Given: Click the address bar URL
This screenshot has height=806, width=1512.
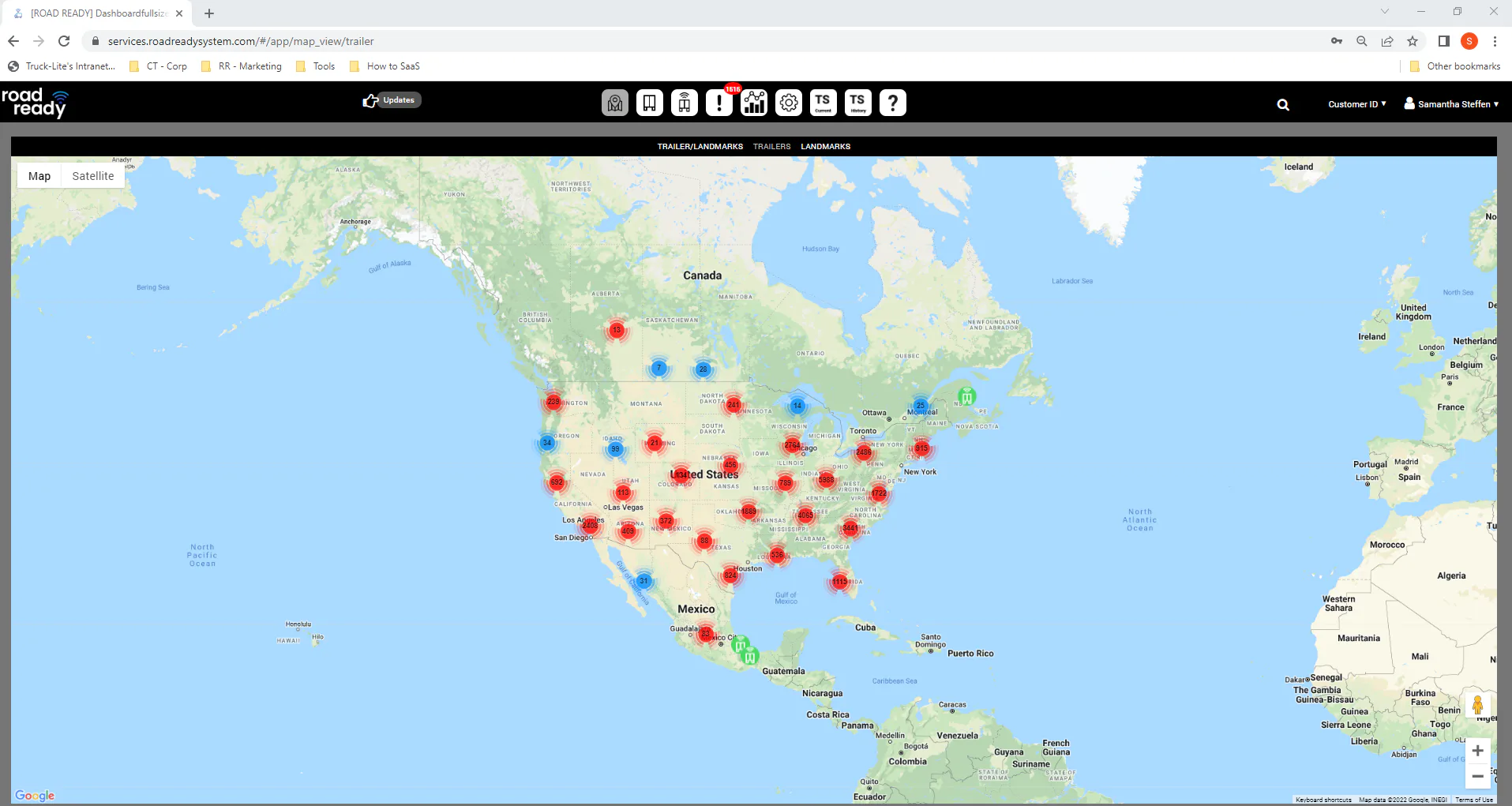Looking at the screenshot, I should 241,41.
